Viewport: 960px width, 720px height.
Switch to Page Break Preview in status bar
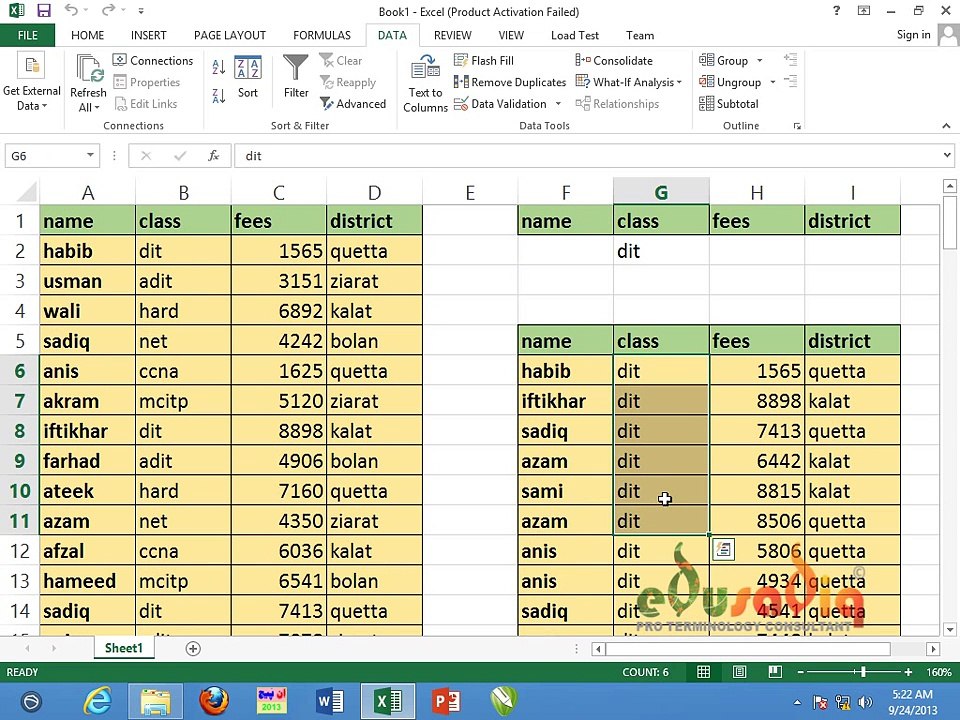[x=775, y=672]
